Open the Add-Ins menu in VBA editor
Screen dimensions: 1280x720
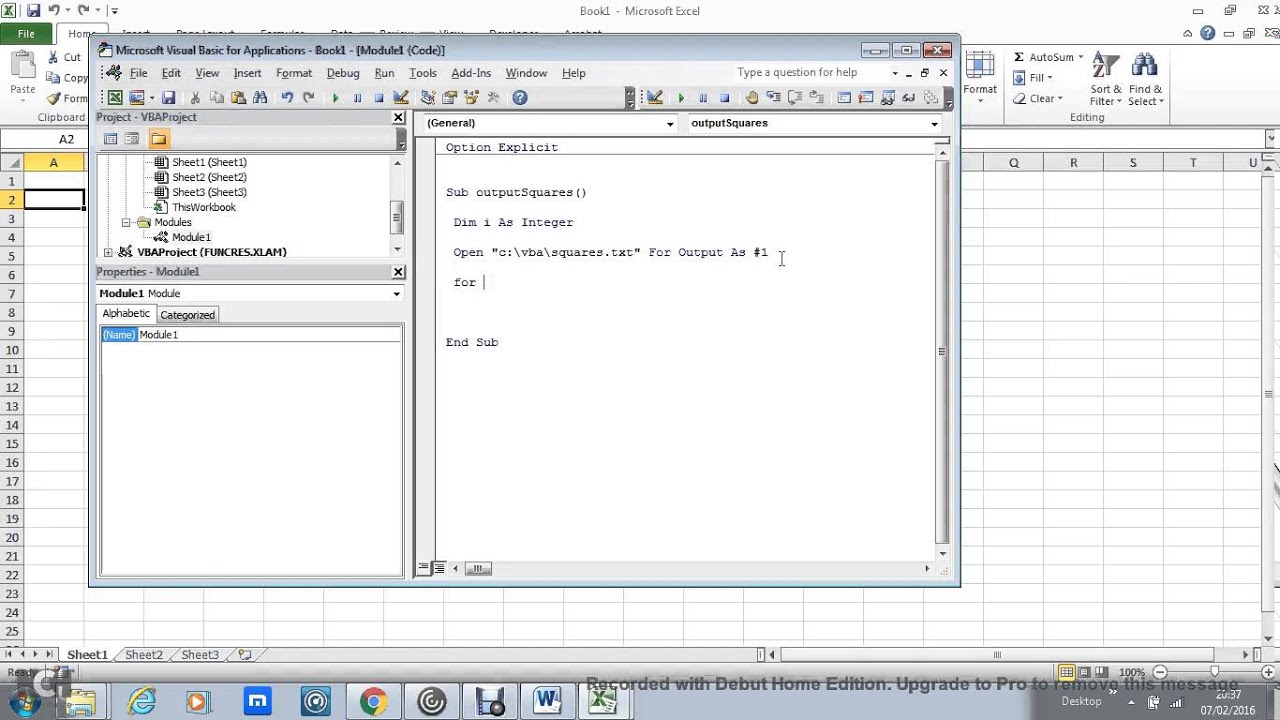[x=471, y=73]
